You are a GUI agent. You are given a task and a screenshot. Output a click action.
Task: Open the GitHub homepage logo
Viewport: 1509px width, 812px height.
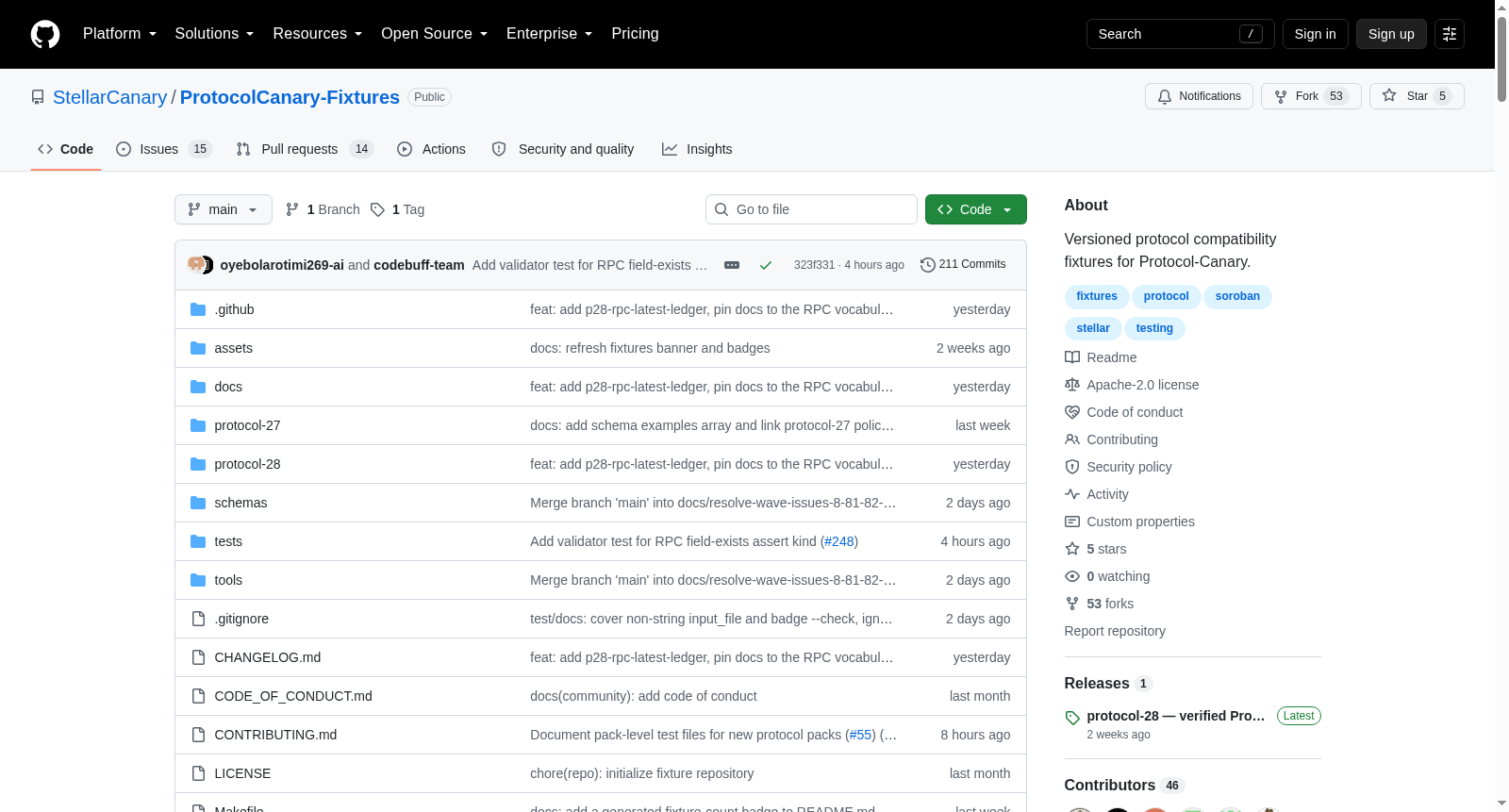click(45, 34)
